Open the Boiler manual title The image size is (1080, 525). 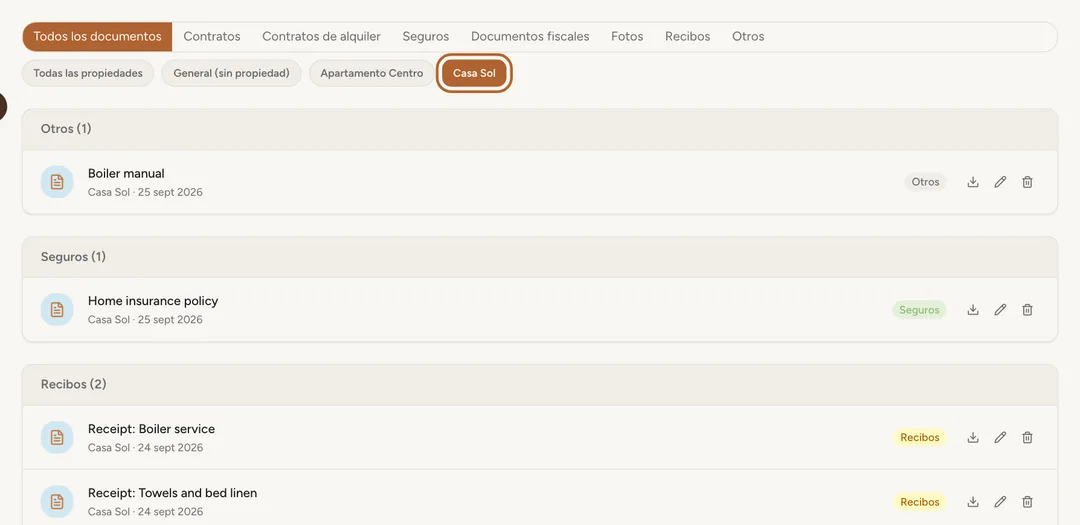pos(126,174)
